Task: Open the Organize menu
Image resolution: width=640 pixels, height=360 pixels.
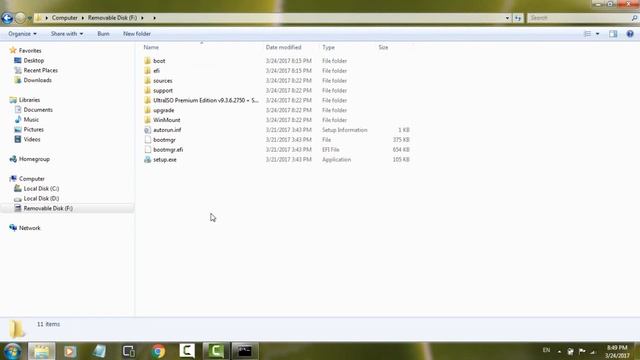Action: [22, 34]
